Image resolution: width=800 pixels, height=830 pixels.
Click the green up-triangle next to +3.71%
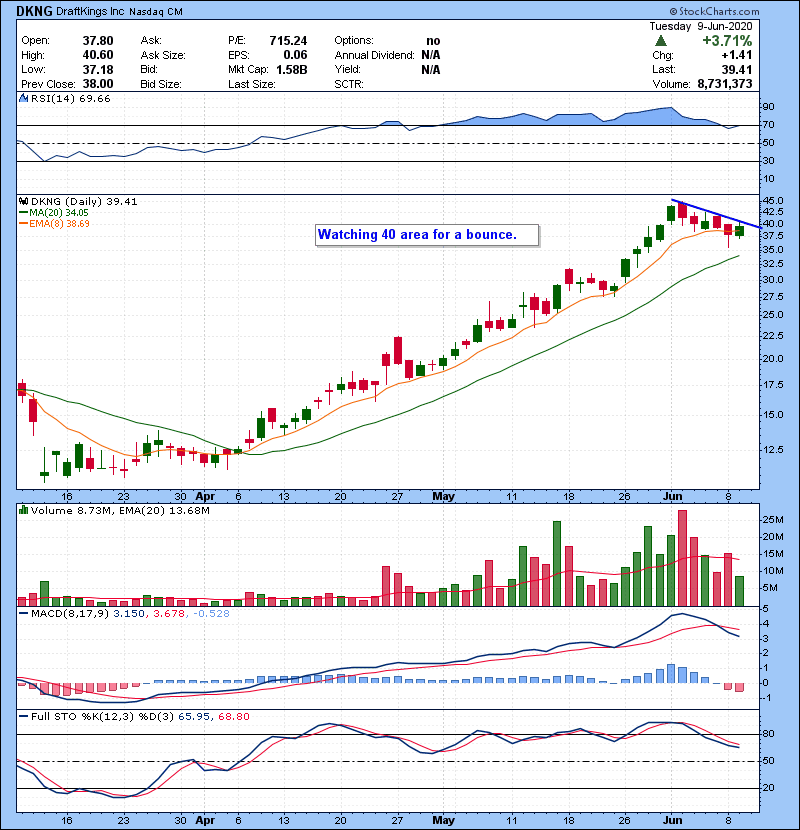660,41
